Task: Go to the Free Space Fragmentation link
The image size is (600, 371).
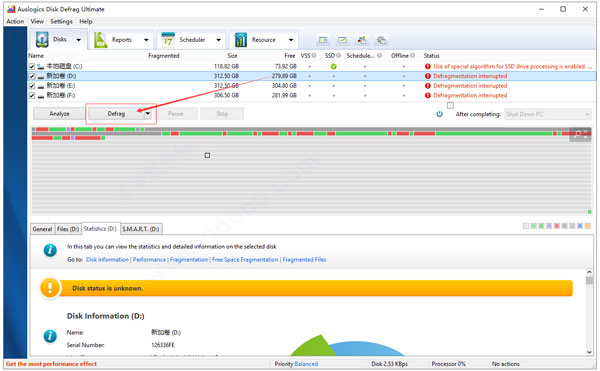Action: click(x=245, y=260)
